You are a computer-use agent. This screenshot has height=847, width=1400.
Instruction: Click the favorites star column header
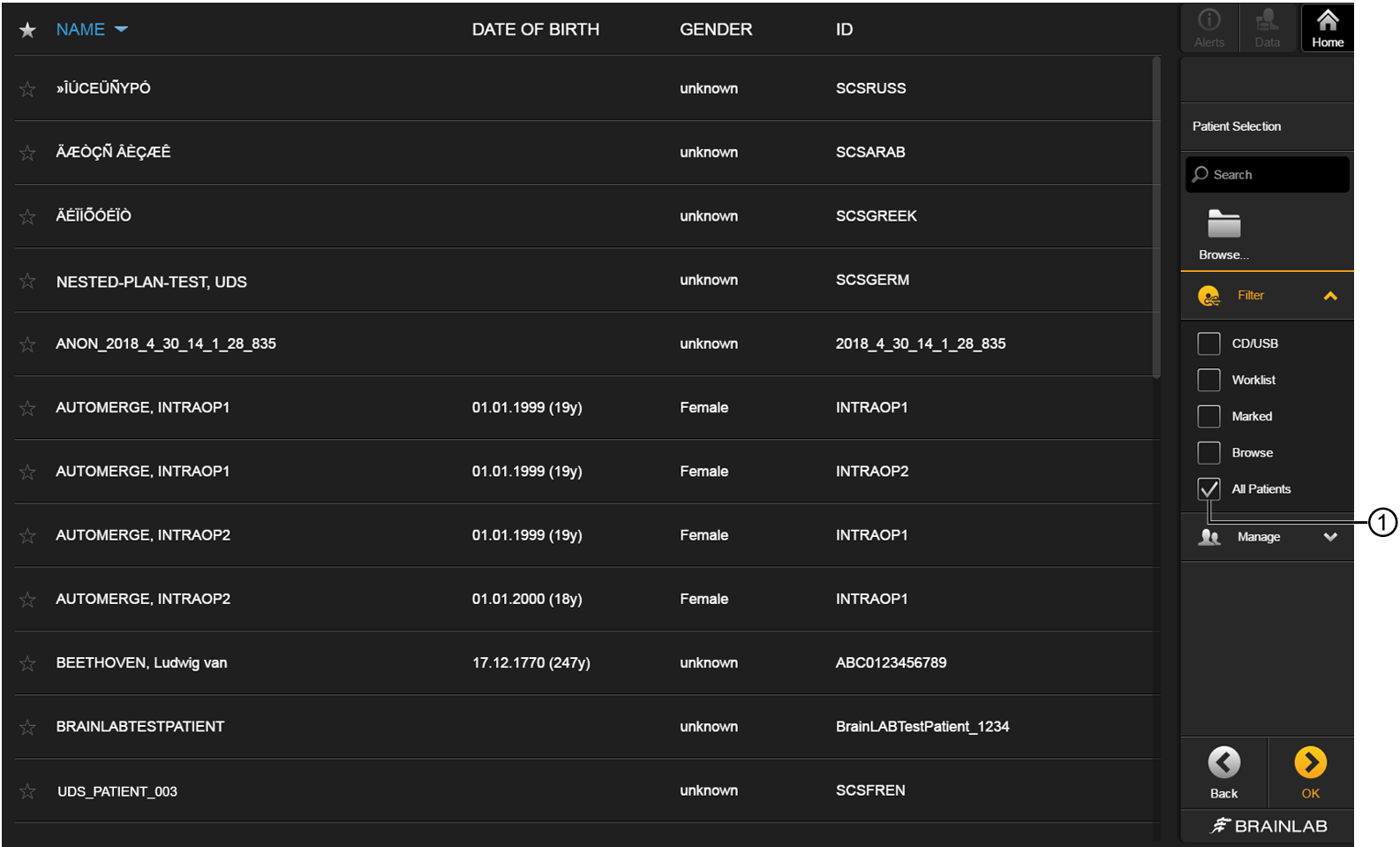pyautogui.click(x=27, y=30)
